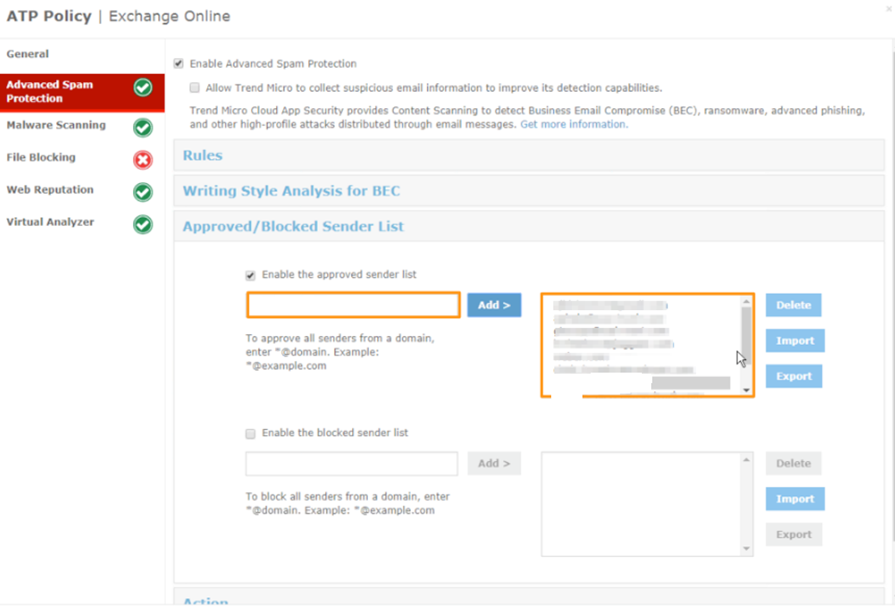Switch to the Malware Scanning tab
This screenshot has height=610, width=895.
56,126
